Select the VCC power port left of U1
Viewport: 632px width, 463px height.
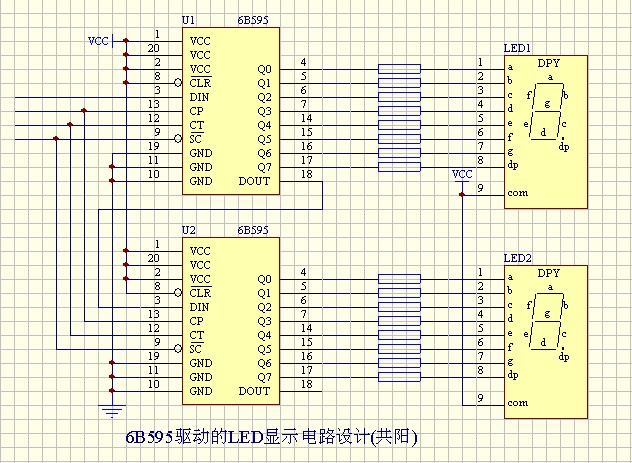pyautogui.click(x=101, y=41)
